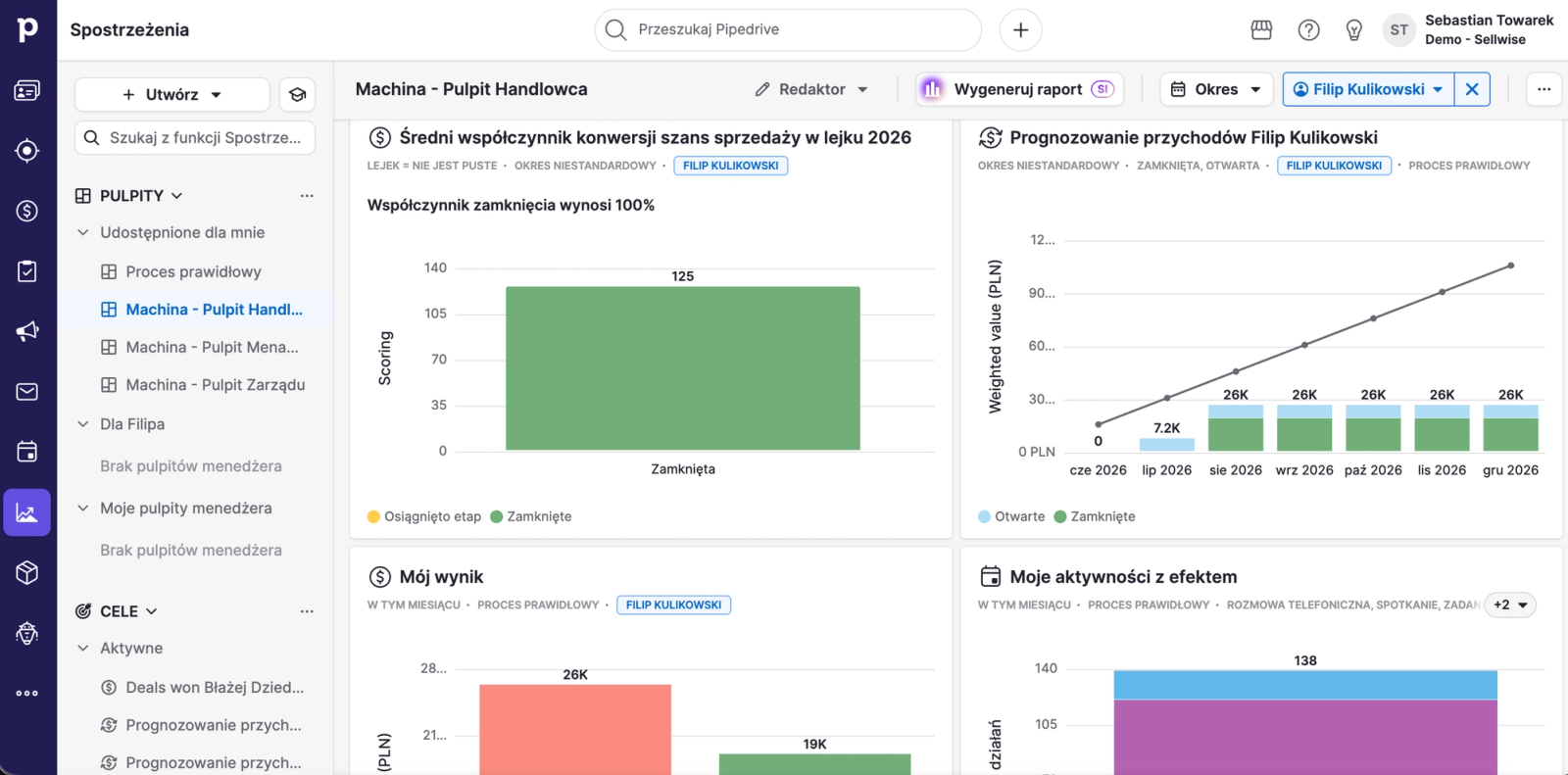Collapse the Aktywne goals group

point(83,649)
